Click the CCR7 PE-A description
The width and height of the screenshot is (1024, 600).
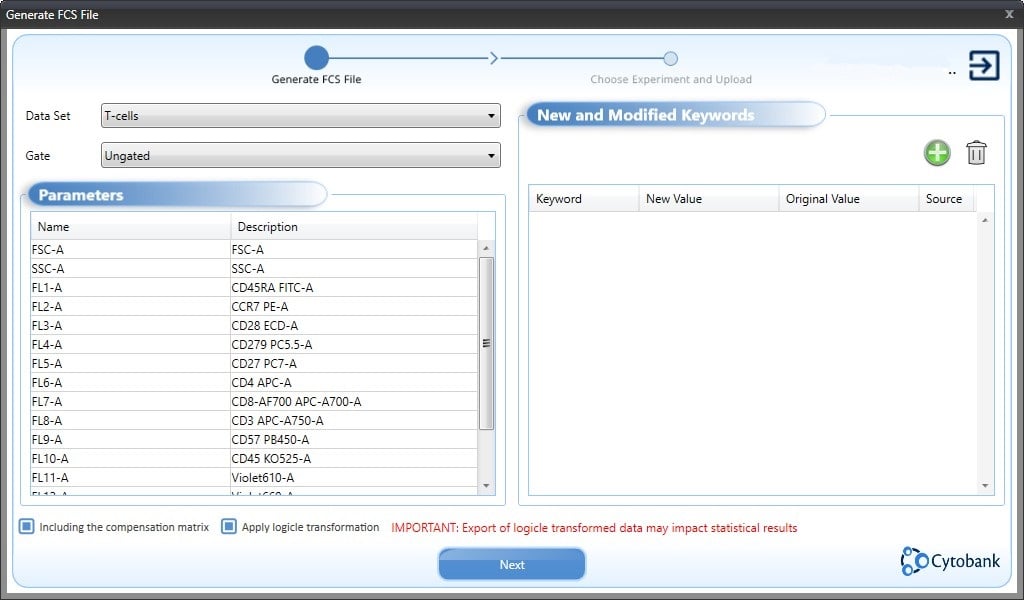pyautogui.click(x=260, y=306)
